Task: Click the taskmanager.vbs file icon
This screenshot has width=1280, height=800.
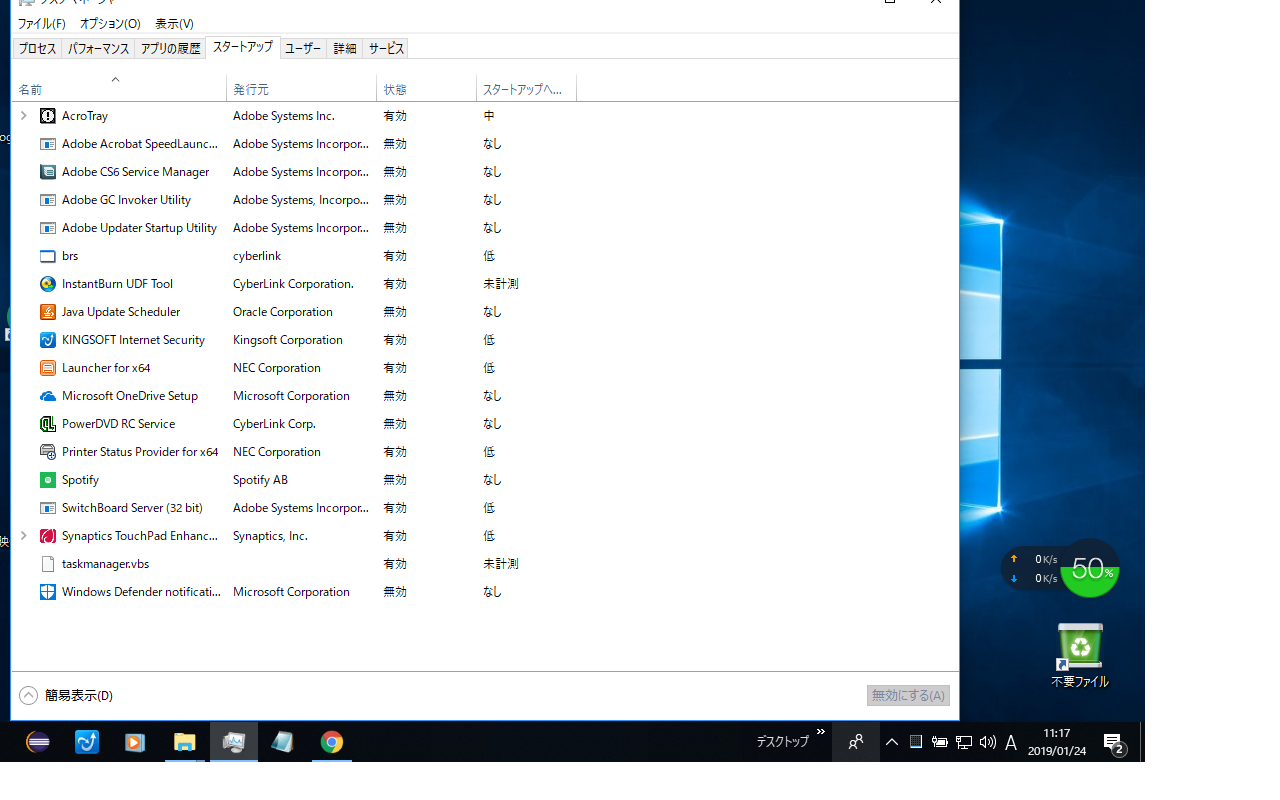Action: coord(47,564)
